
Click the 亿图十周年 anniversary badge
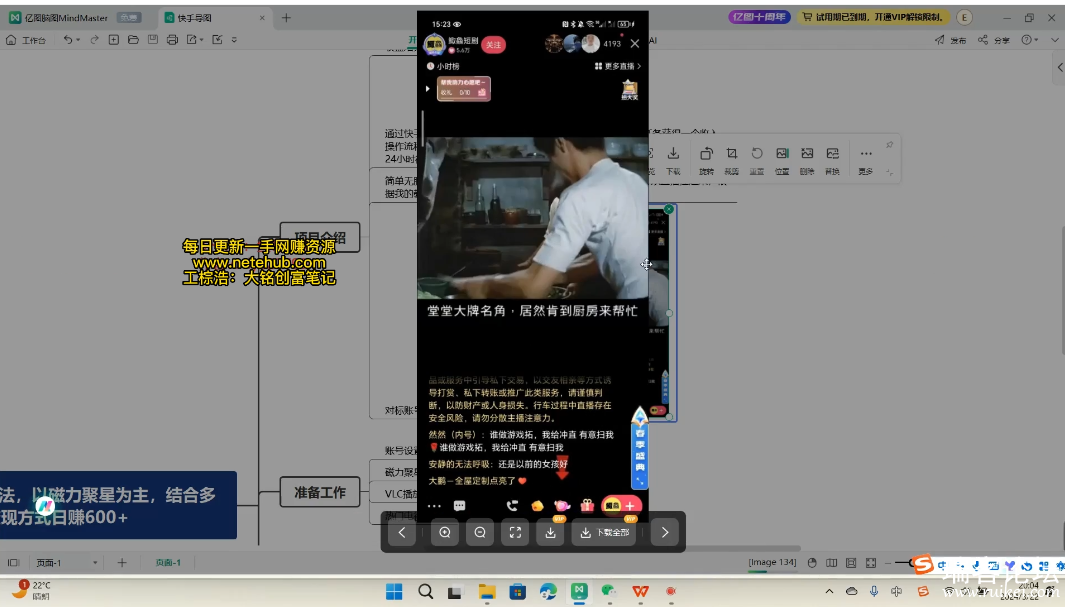(759, 17)
